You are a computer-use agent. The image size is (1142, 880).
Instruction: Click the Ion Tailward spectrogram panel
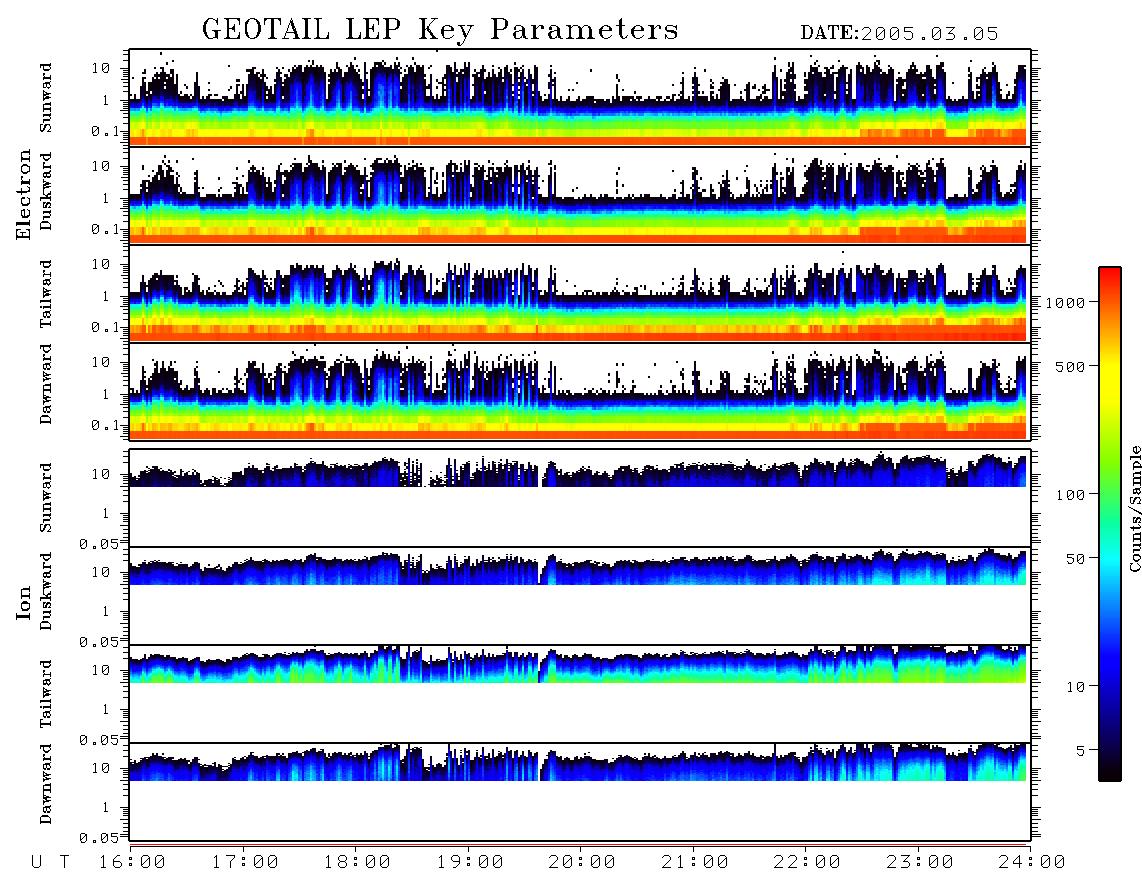[x=580, y=694]
